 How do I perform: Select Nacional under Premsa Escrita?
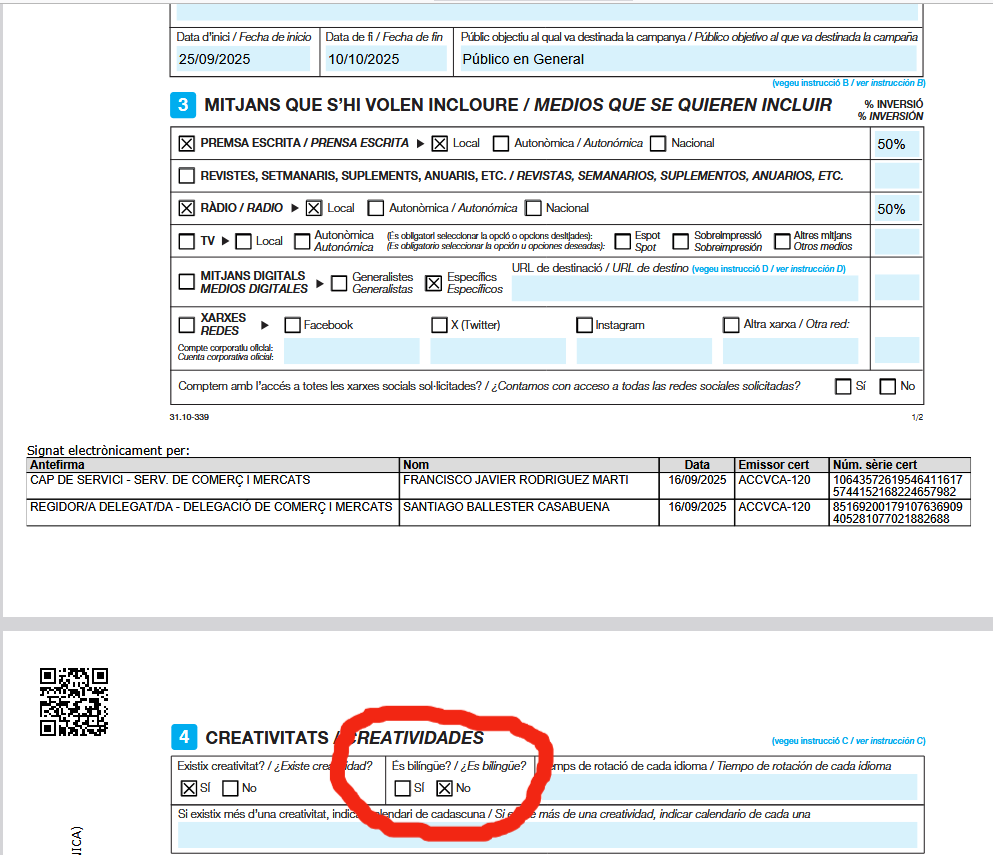coord(657,143)
